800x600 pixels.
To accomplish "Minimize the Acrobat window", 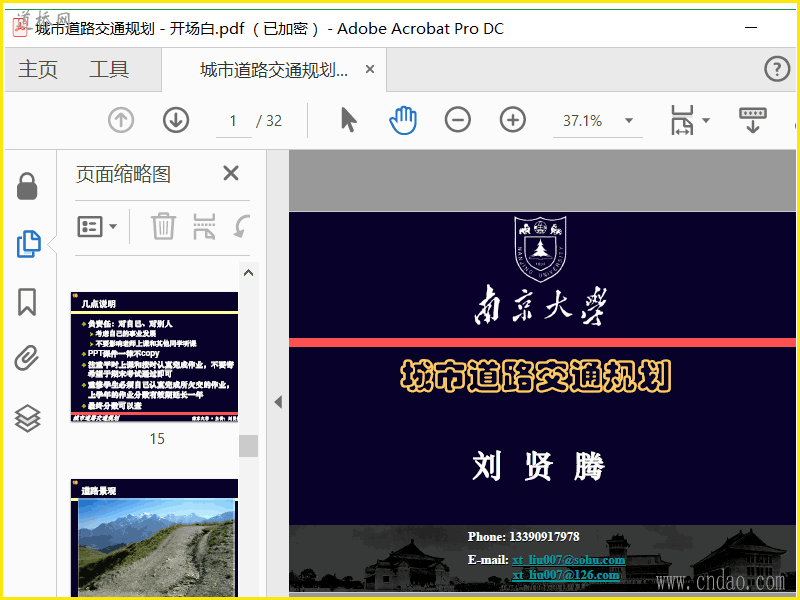I will [751, 28].
